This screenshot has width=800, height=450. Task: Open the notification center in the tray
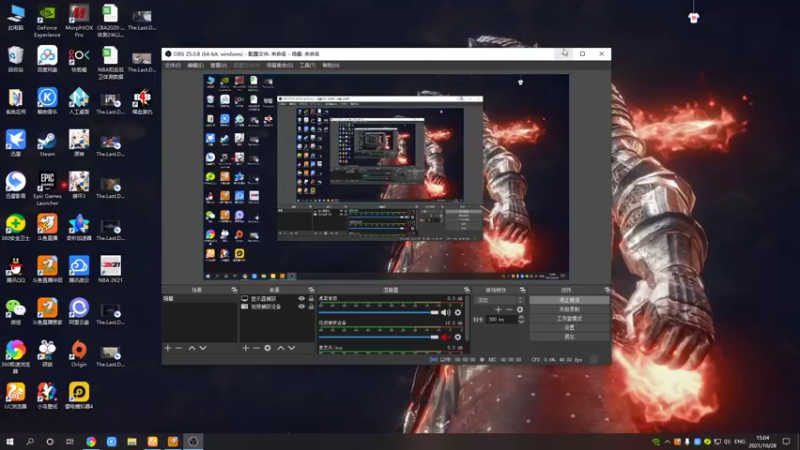786,441
